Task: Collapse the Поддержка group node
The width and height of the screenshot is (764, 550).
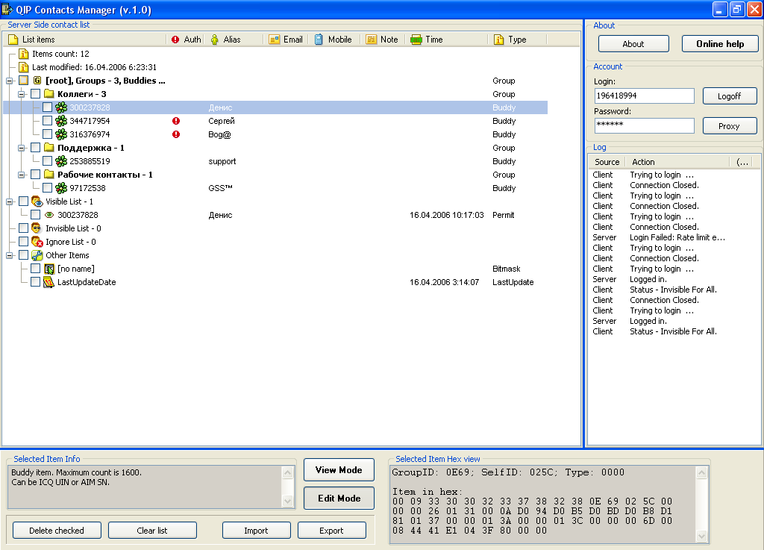Action: [x=21, y=148]
